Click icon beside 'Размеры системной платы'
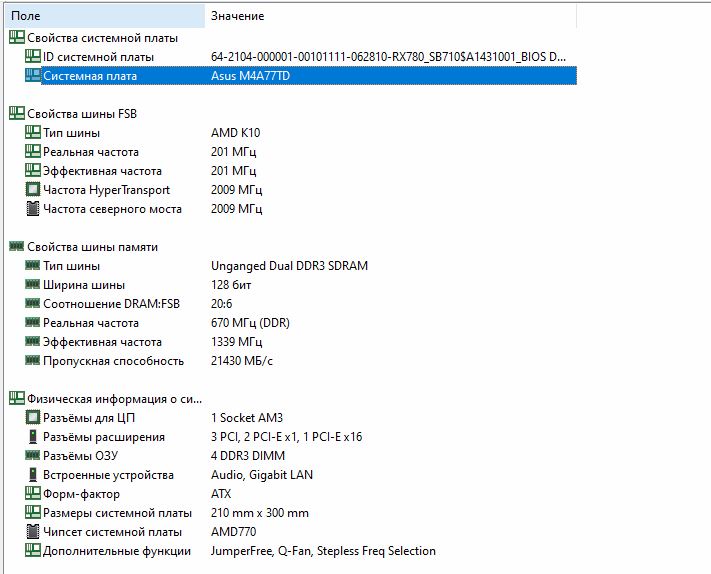 (33, 512)
